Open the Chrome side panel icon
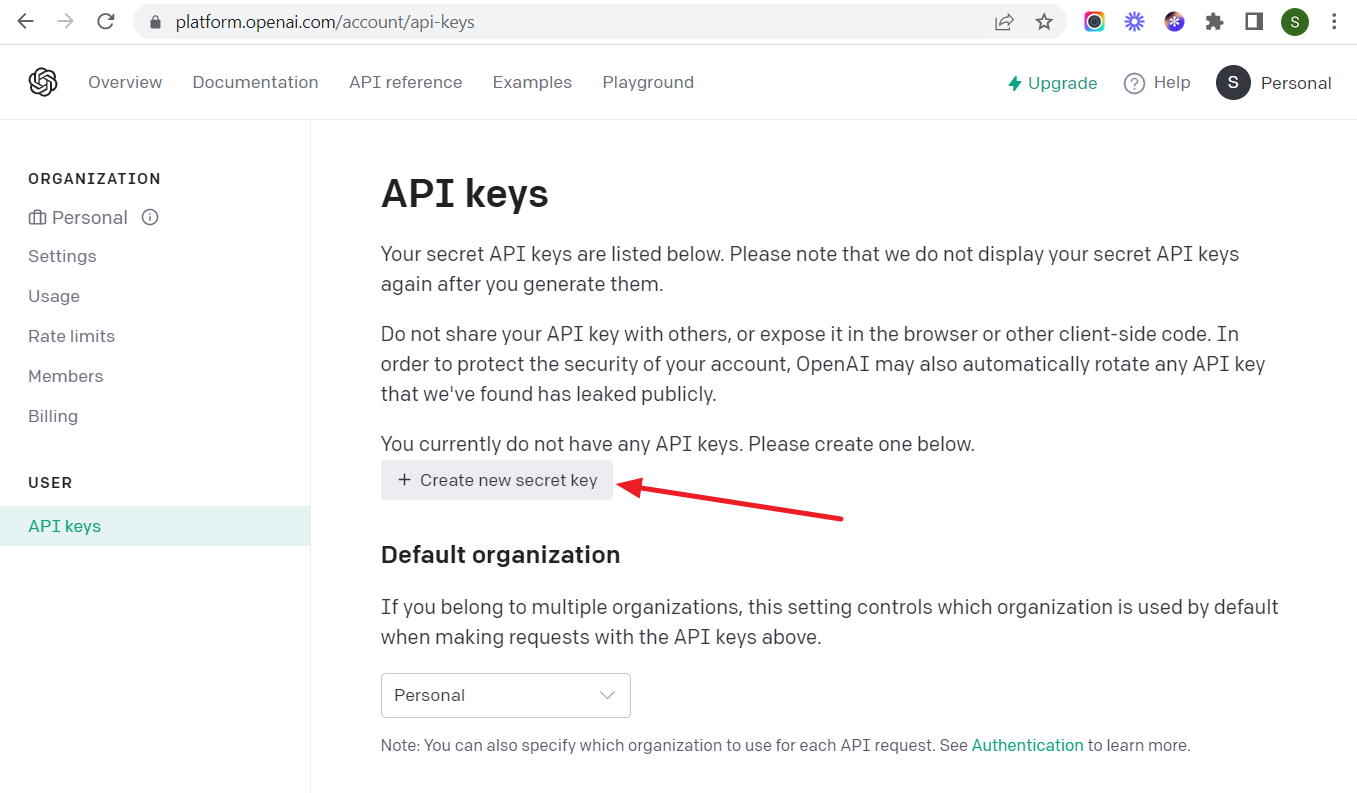The height and width of the screenshot is (793, 1357). pos(1253,21)
